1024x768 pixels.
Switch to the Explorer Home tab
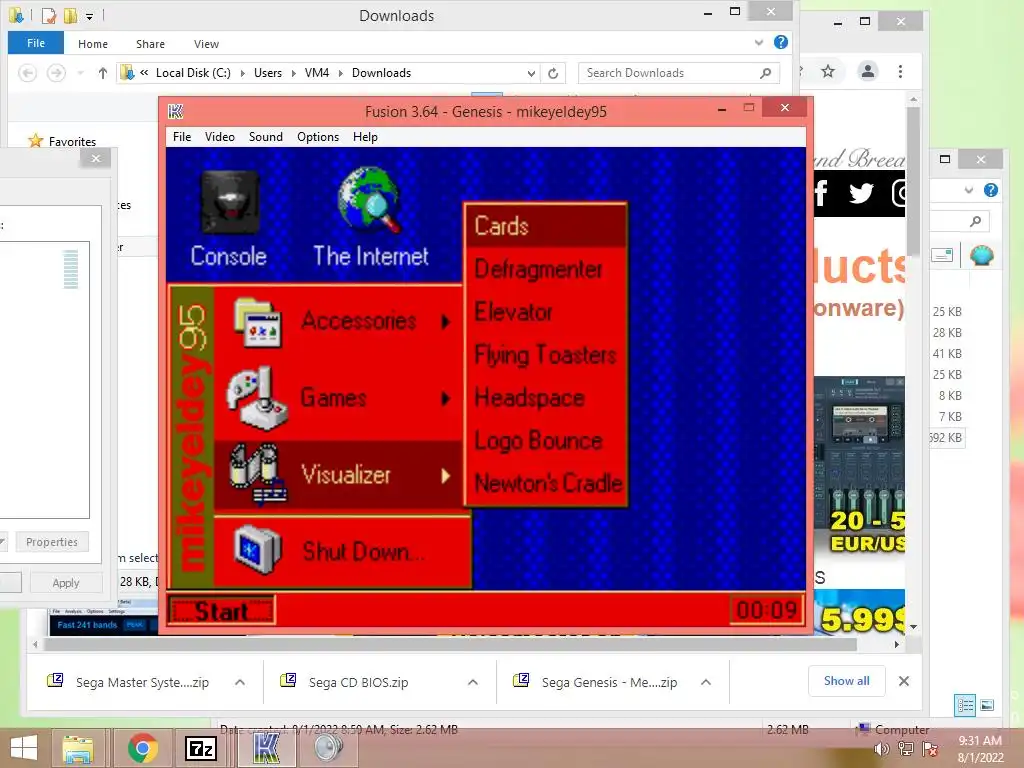[x=93, y=44]
